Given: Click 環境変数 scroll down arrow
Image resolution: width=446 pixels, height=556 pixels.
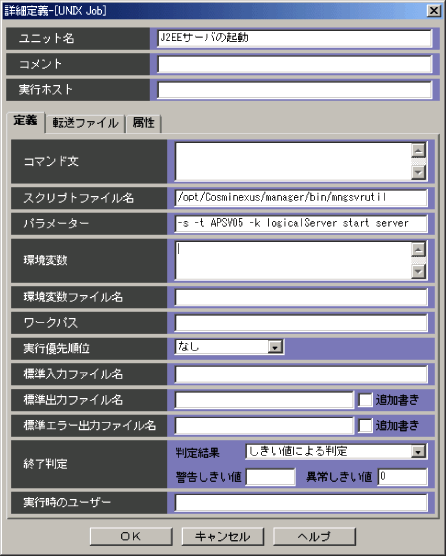Looking at the screenshot, I should click(x=419, y=272).
